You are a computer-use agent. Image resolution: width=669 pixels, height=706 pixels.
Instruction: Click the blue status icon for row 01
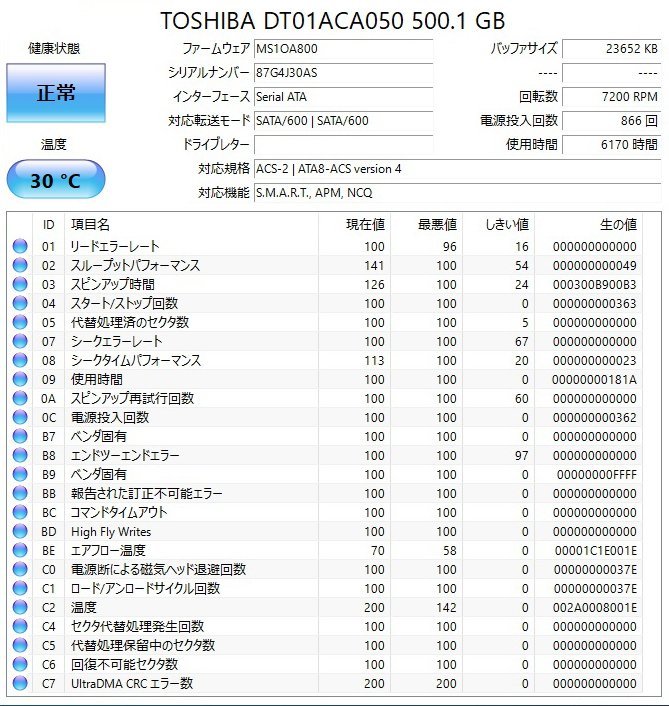click(x=20, y=246)
